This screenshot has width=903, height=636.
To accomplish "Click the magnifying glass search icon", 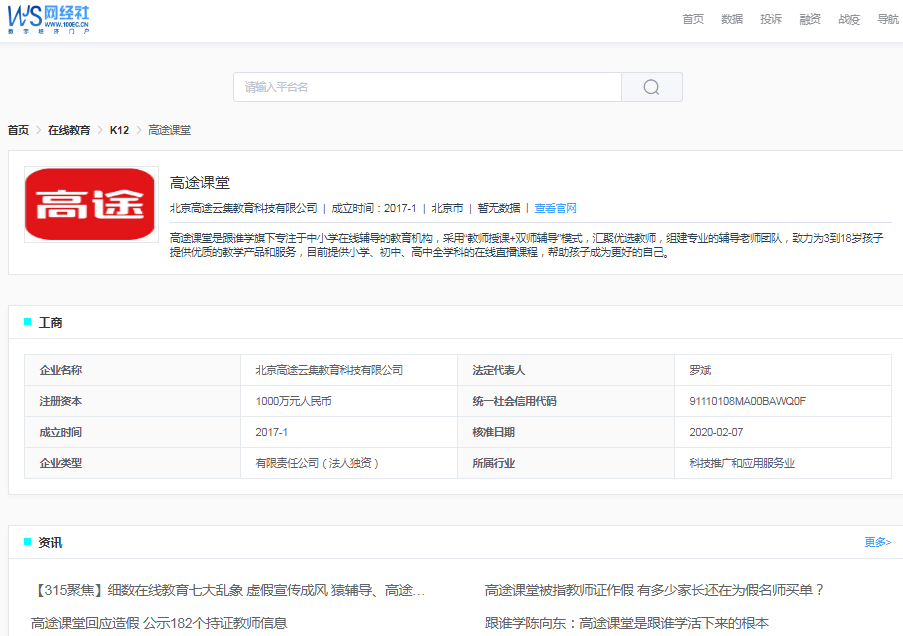I will point(651,87).
